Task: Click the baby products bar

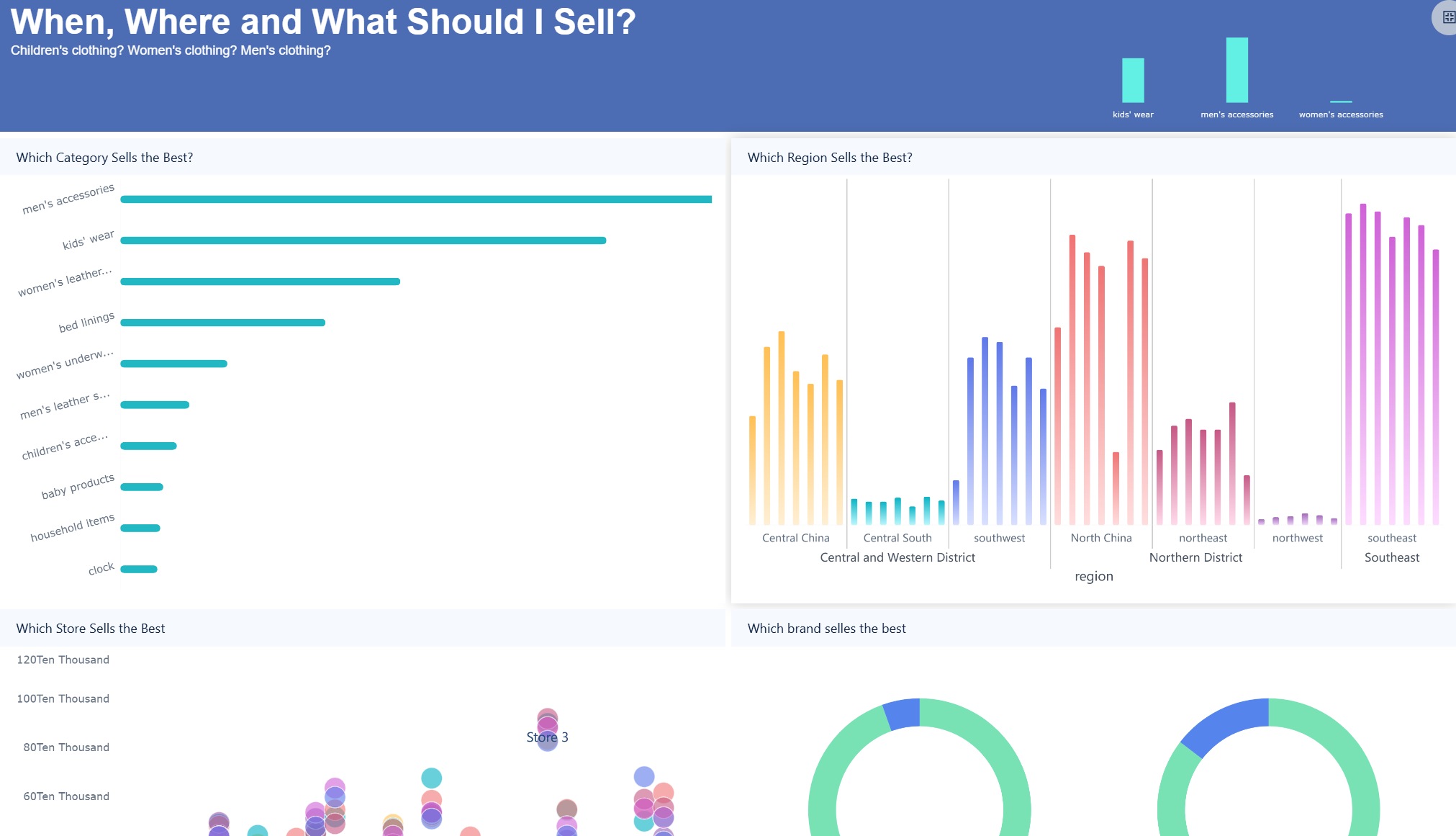Action: [142, 487]
